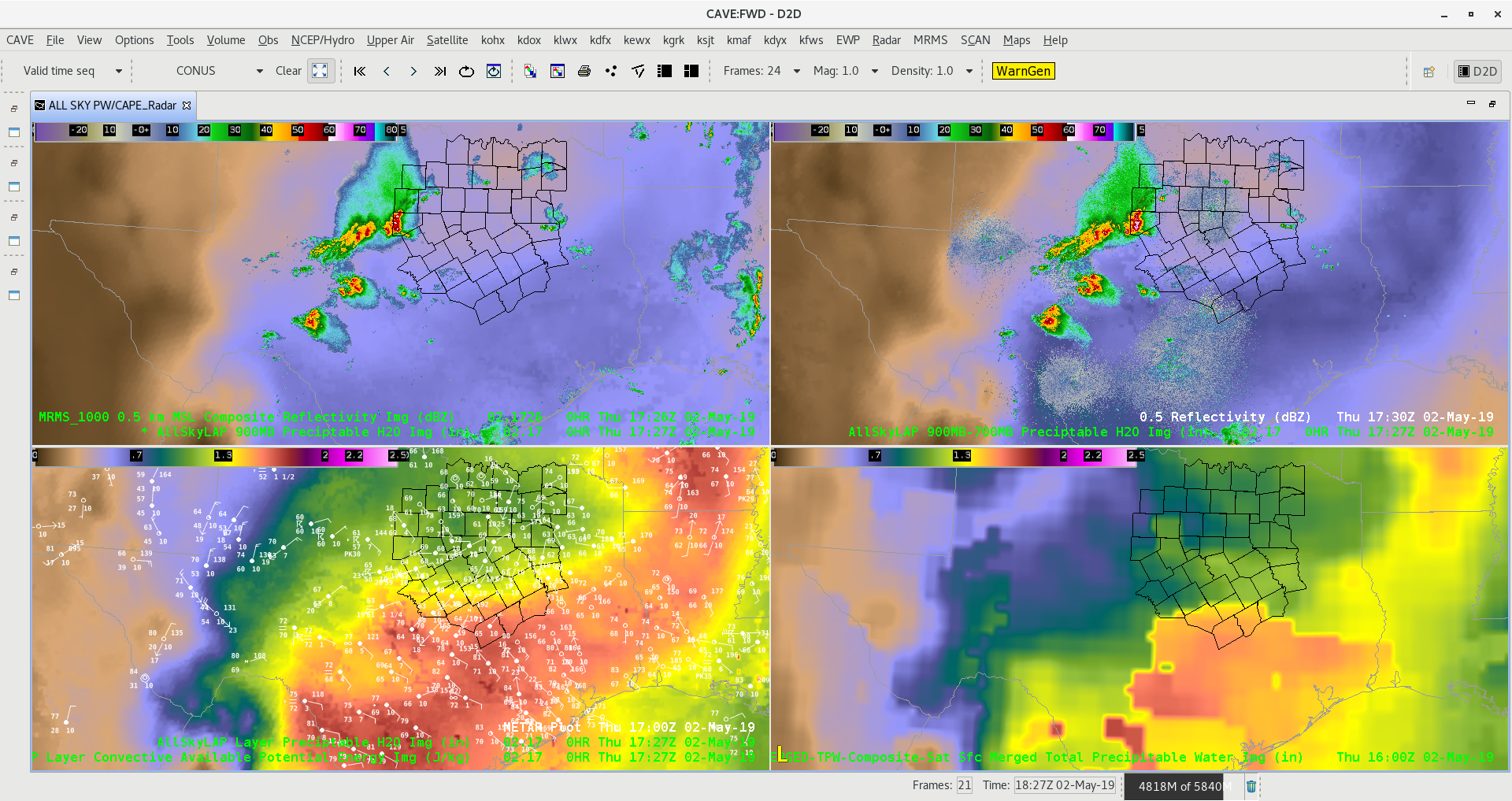Open the Satellite menu
The width and height of the screenshot is (1512, 801).
coord(447,40)
